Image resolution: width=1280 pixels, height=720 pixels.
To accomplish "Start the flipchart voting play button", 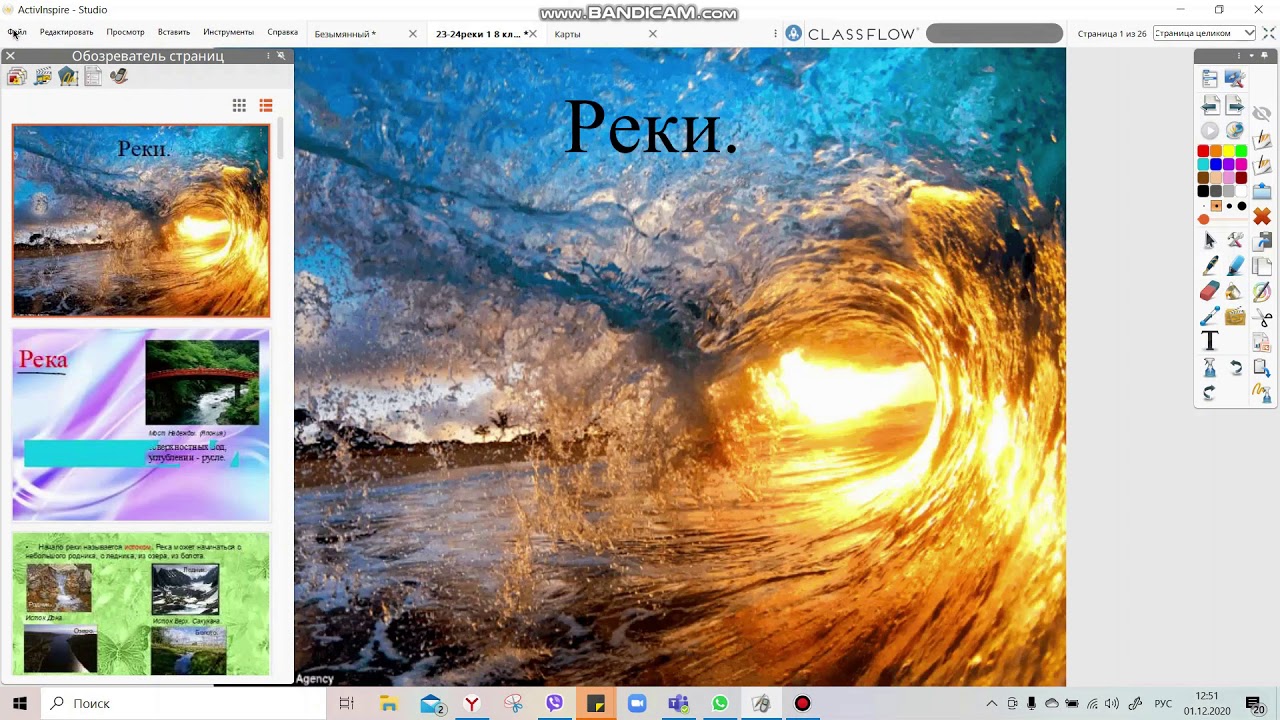I will (x=1209, y=131).
